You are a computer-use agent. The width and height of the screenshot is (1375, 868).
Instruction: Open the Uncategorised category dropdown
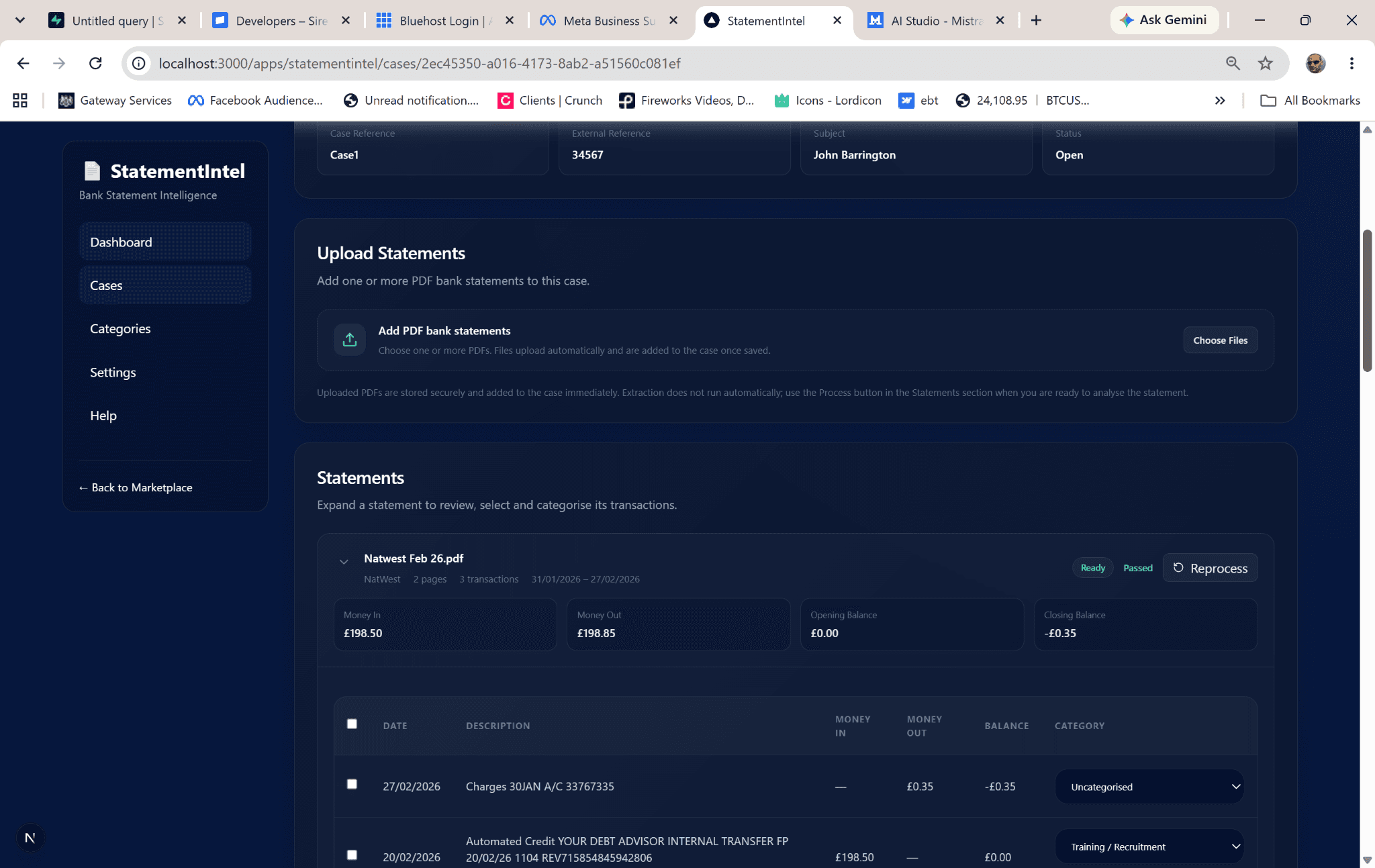click(x=1149, y=787)
